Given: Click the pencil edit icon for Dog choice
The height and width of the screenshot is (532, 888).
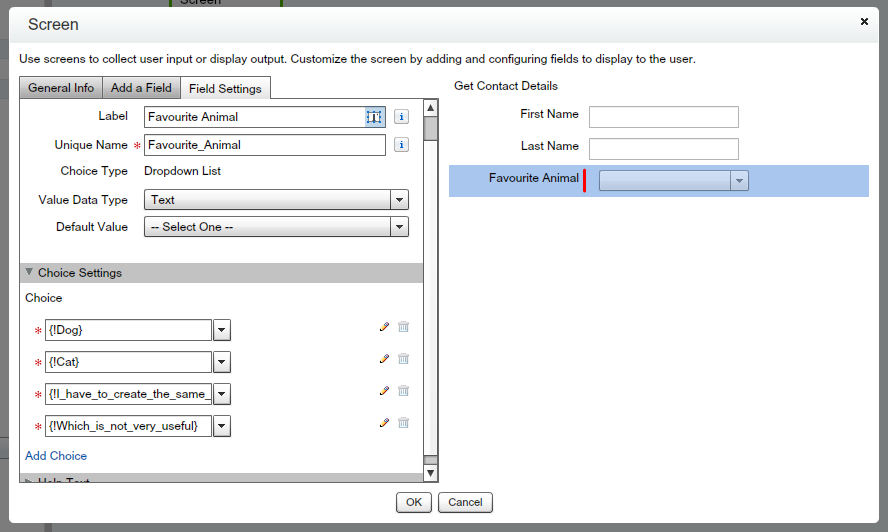Looking at the screenshot, I should [384, 327].
